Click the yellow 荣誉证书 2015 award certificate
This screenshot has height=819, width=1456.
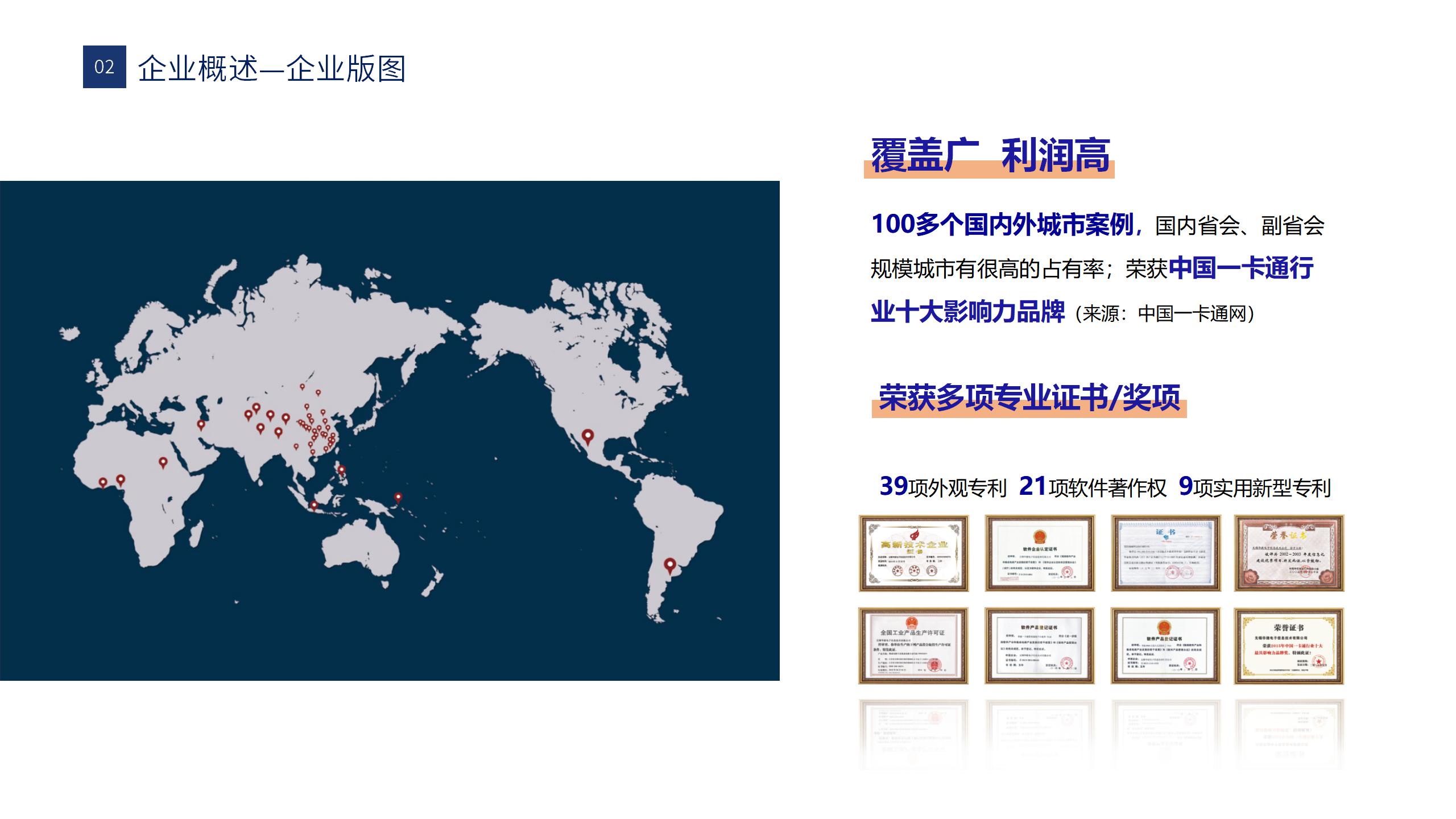tap(1289, 646)
